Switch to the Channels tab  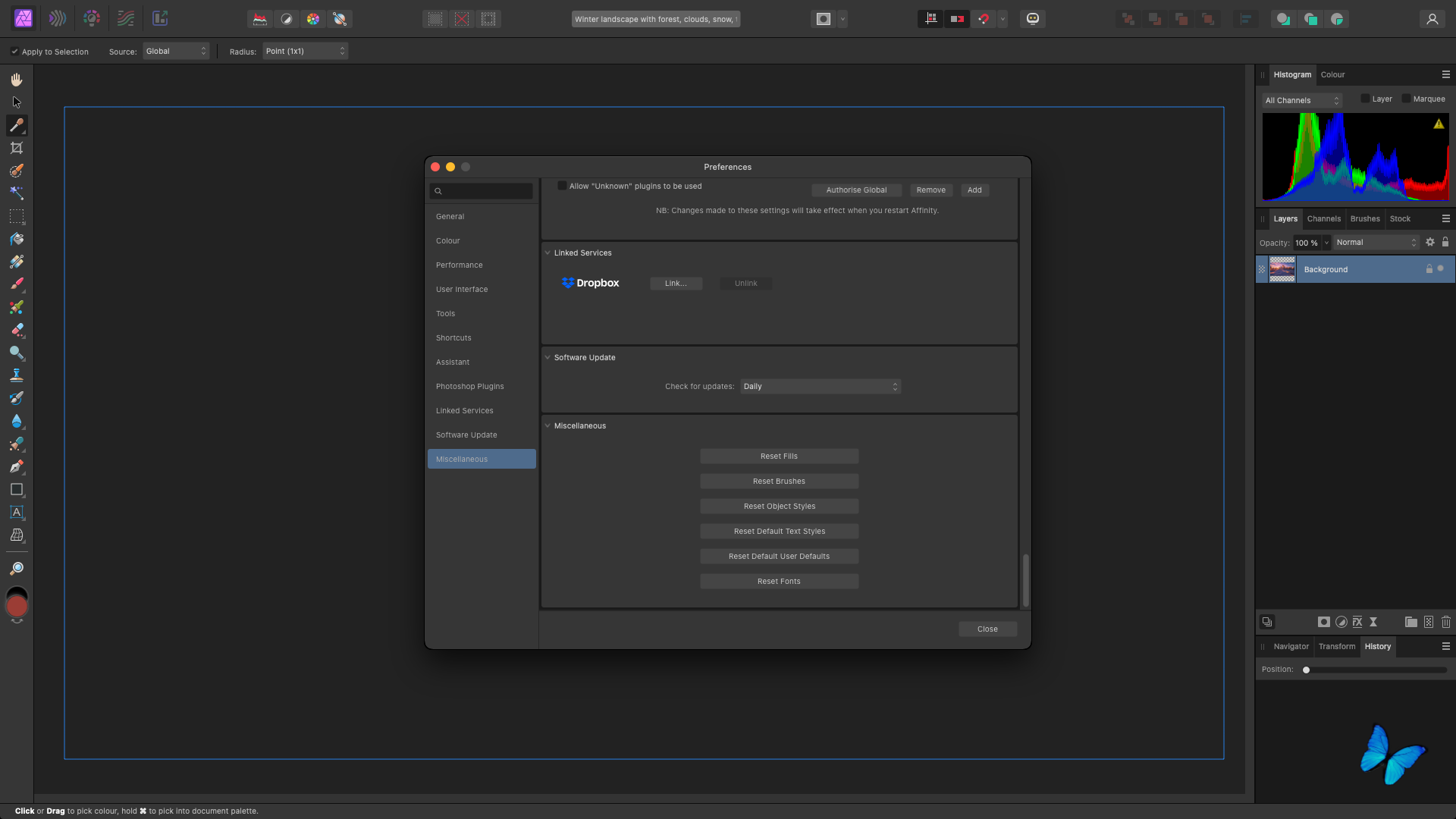click(x=1323, y=218)
